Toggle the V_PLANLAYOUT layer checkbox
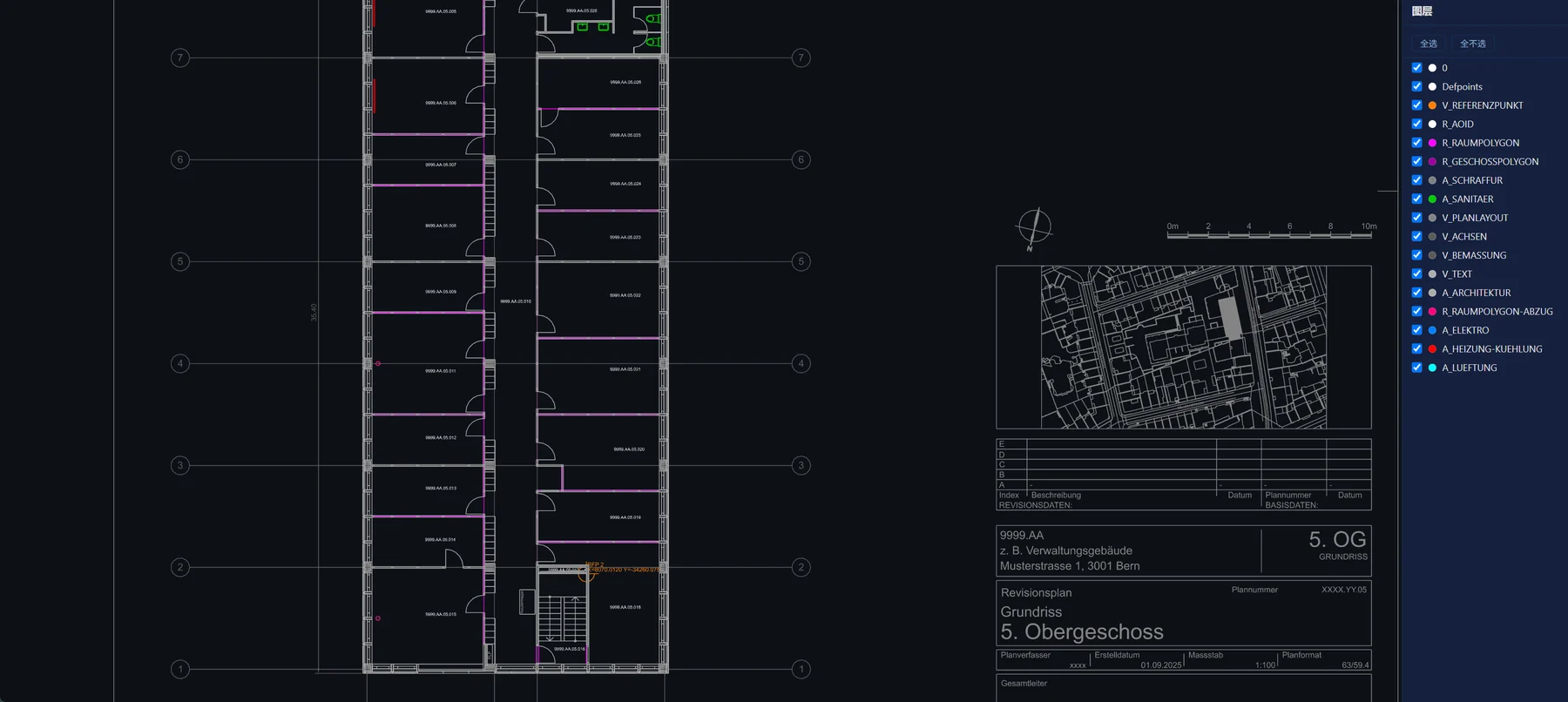 1416,218
